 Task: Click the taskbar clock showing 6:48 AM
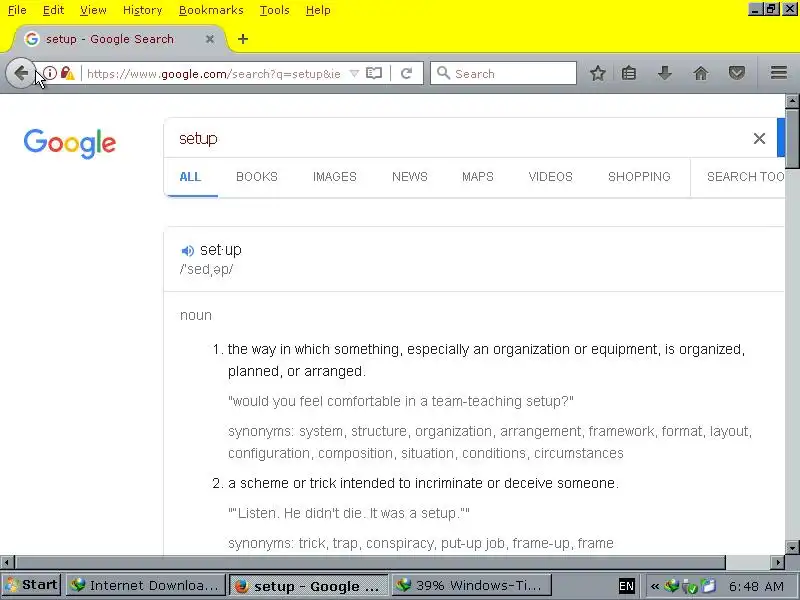coord(756,586)
